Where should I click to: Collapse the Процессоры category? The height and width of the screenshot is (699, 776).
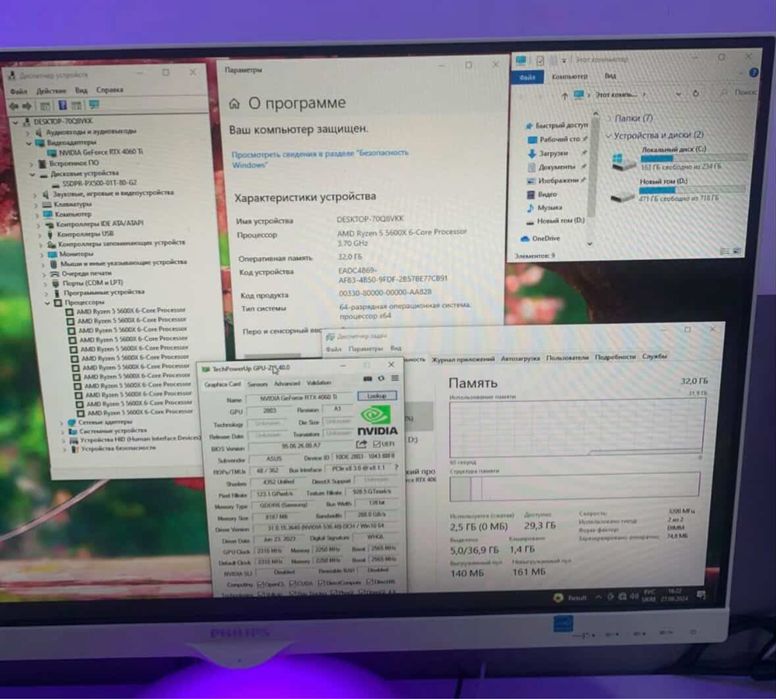[x=47, y=302]
